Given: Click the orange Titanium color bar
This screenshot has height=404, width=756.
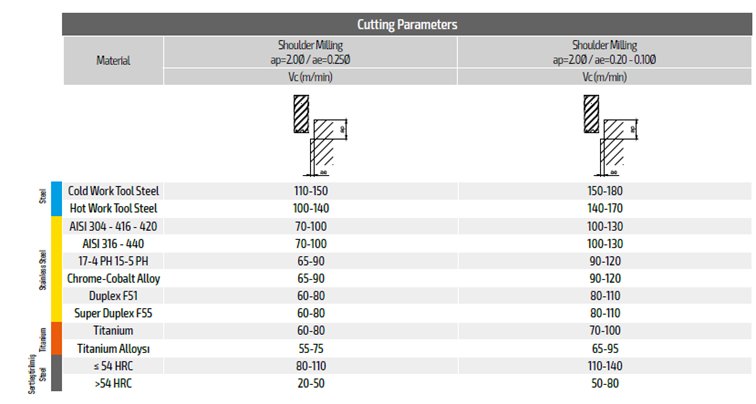Looking at the screenshot, I should pos(58,339).
